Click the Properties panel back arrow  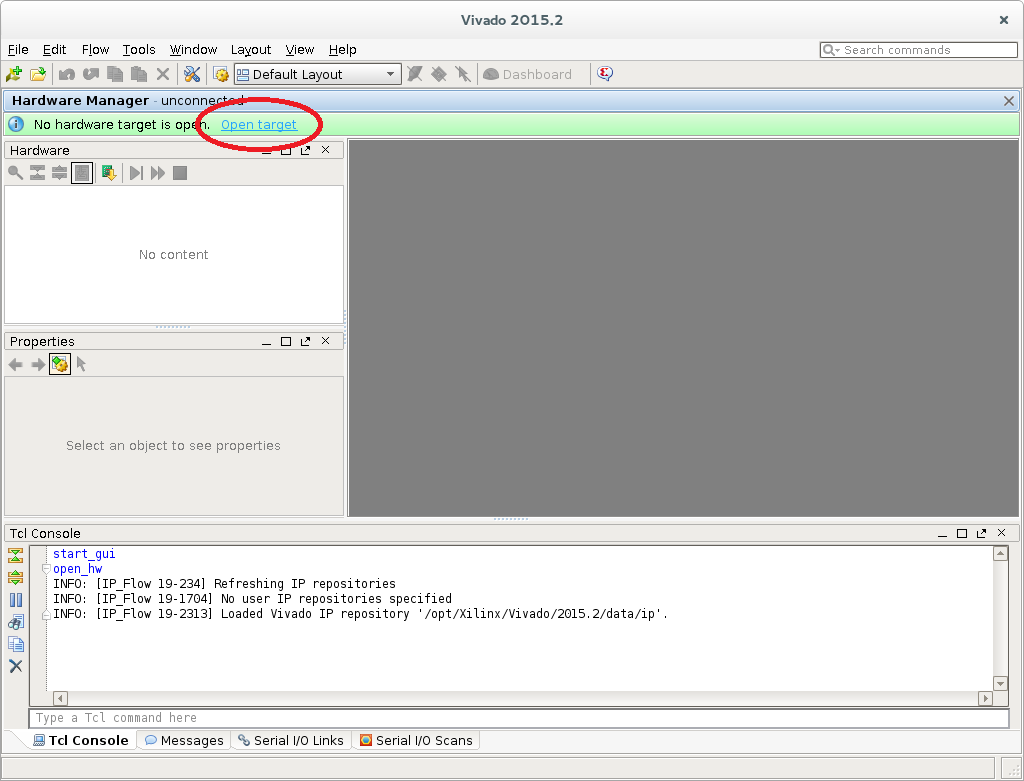click(16, 364)
